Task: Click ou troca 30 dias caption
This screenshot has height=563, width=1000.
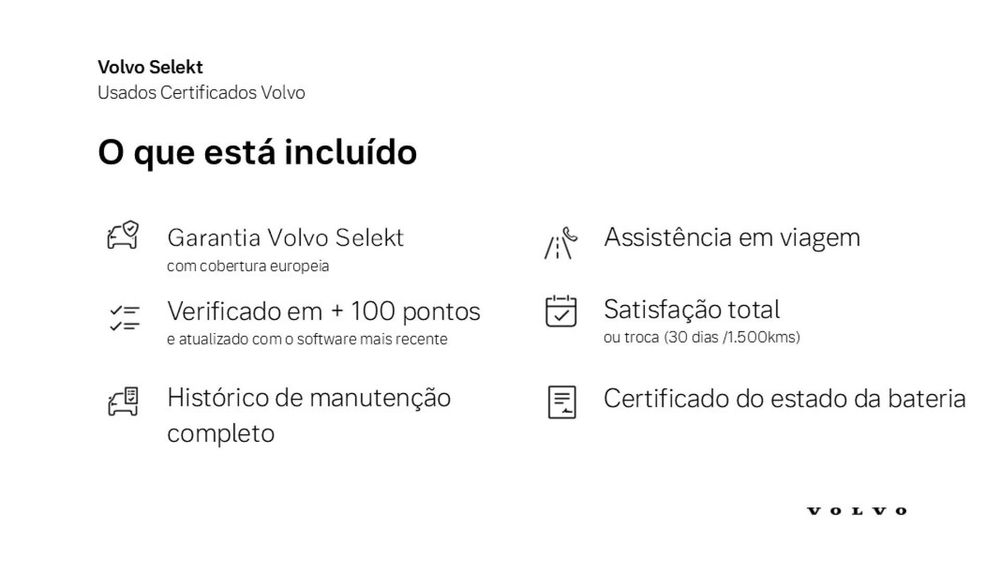Action: 702,337
